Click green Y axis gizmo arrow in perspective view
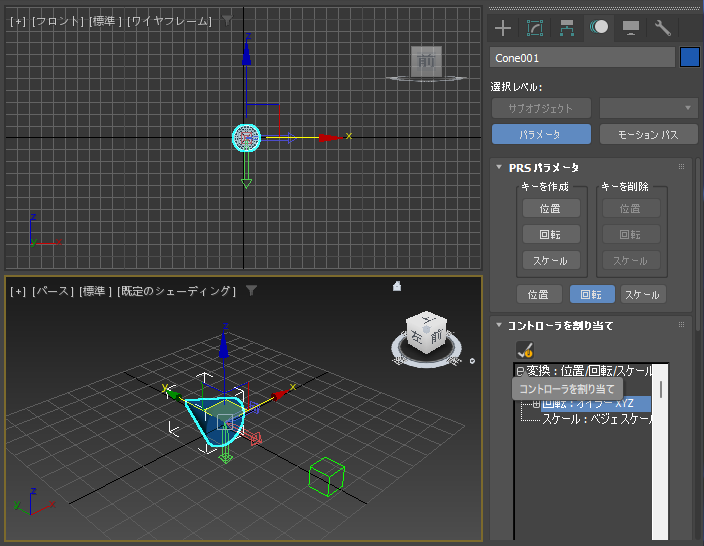This screenshot has height=546, width=704. point(172,394)
